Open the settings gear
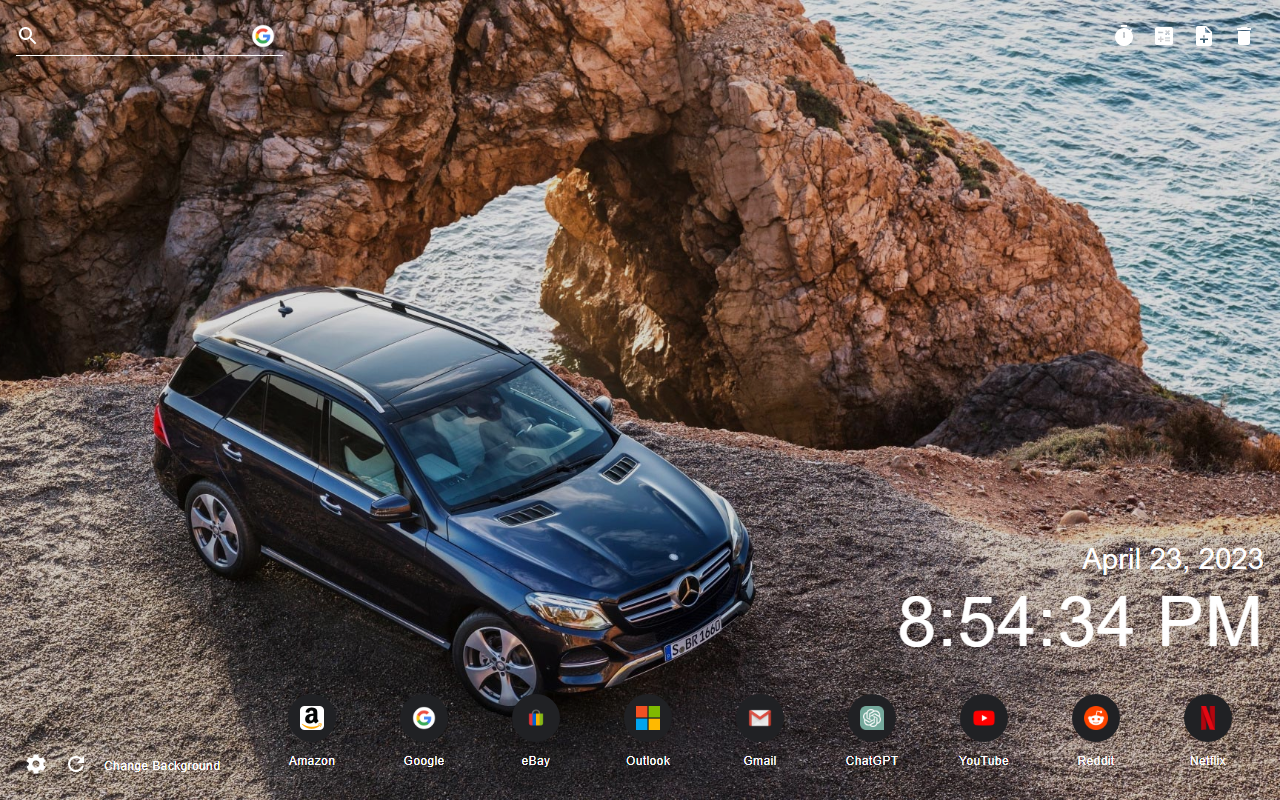This screenshot has width=1280, height=800. coord(35,763)
